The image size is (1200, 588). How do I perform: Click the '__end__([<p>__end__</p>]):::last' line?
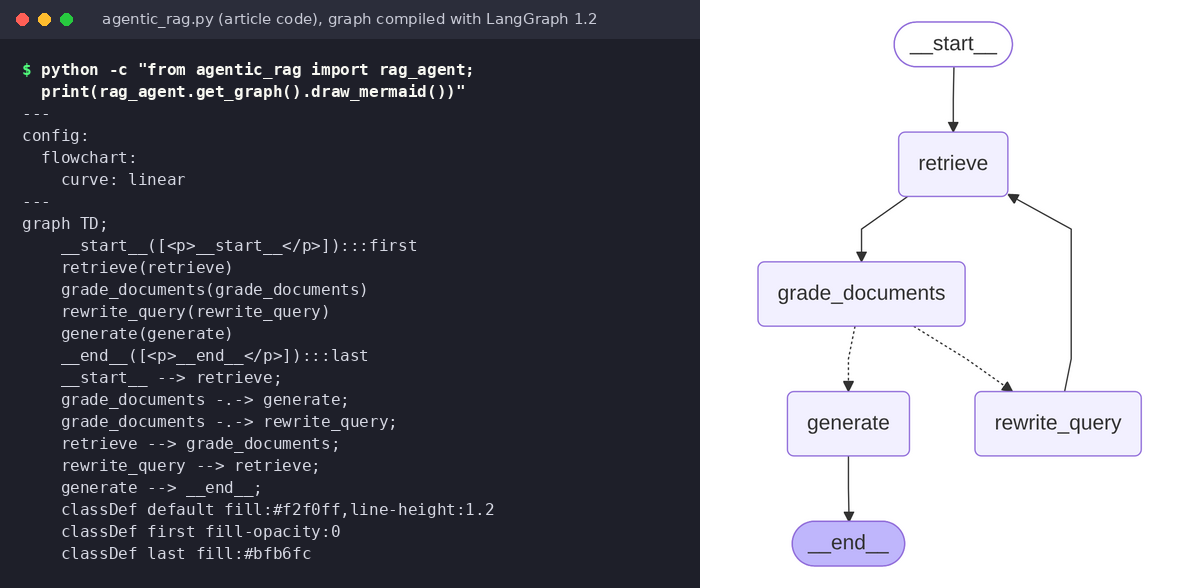(215, 356)
